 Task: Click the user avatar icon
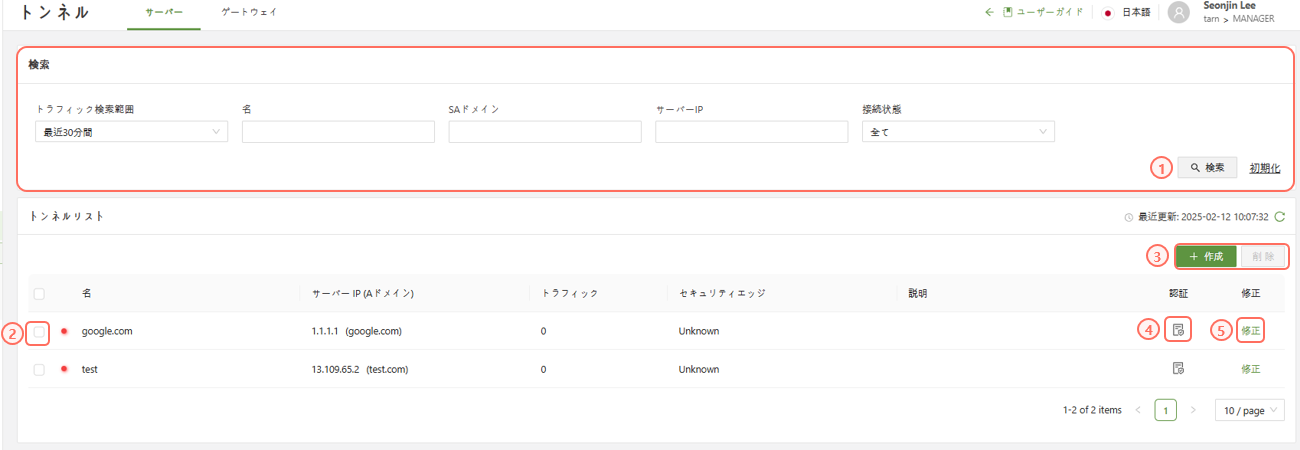click(x=1179, y=13)
